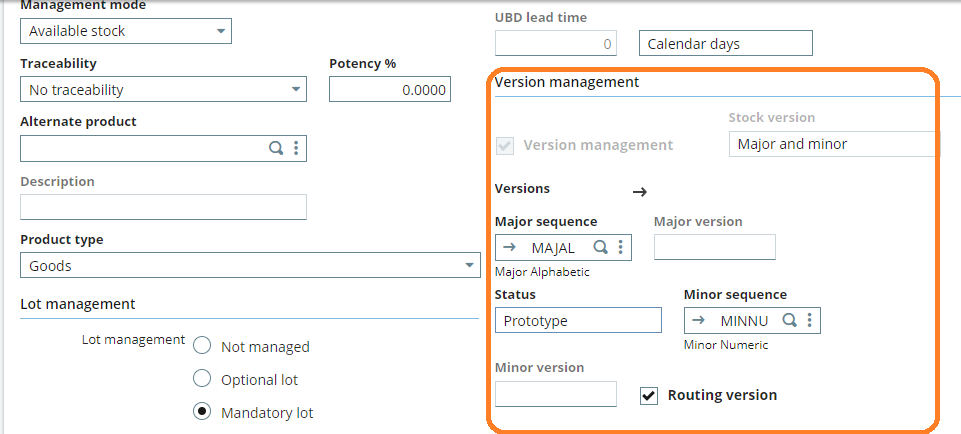The width and height of the screenshot is (961, 434).
Task: Click search icon in Minor sequence field
Action: pos(789,321)
